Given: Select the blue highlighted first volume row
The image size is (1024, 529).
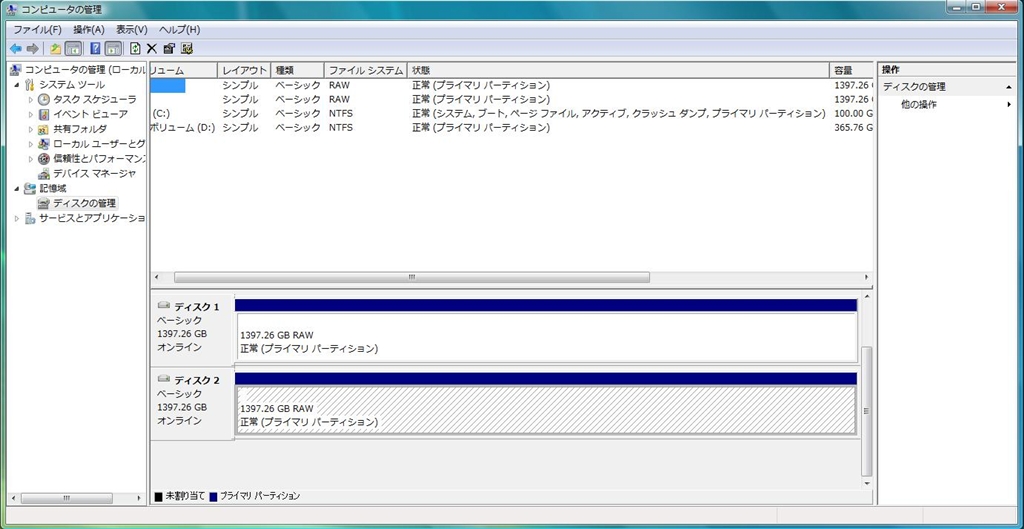Looking at the screenshot, I should [511, 86].
